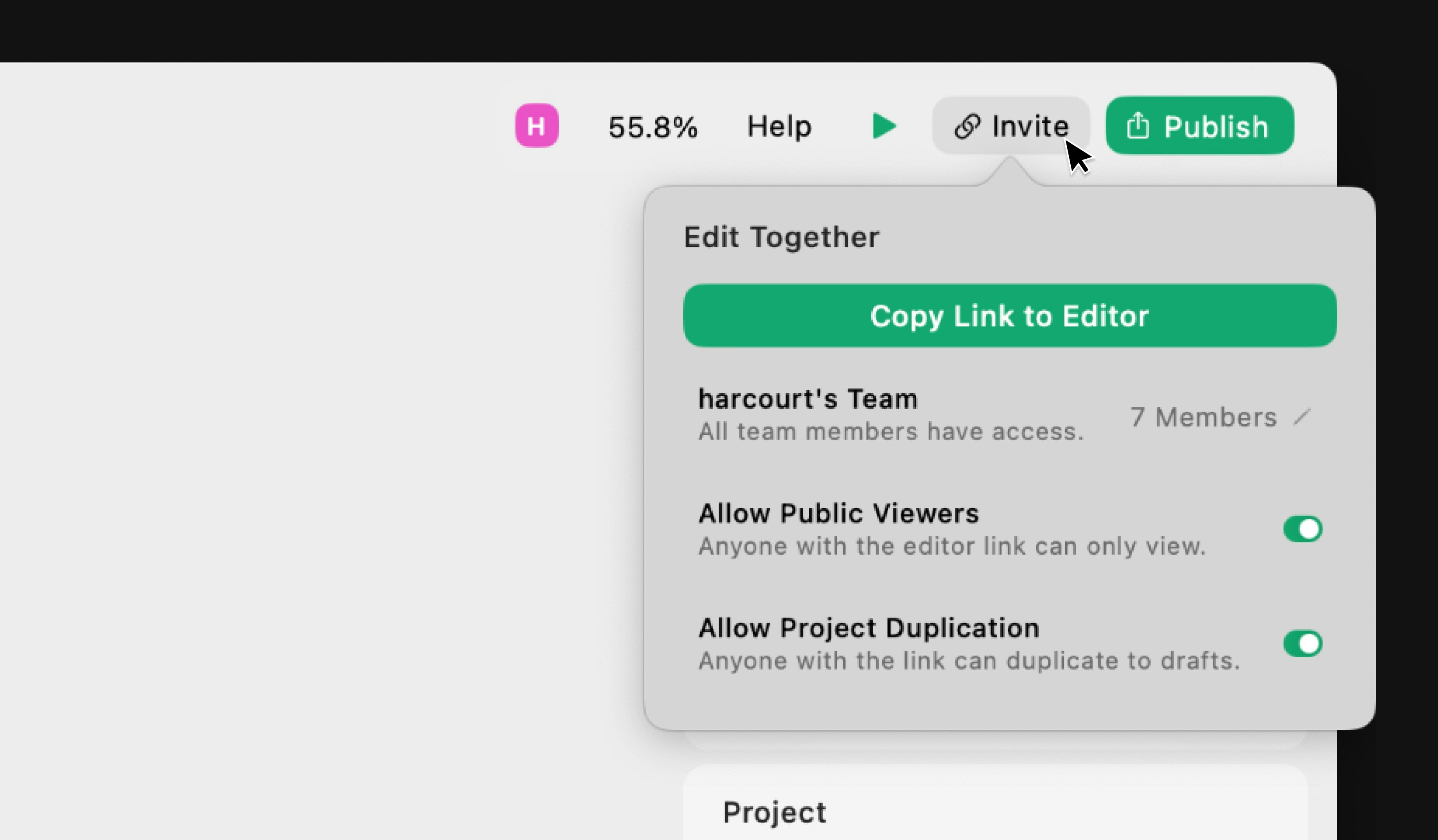Click the pink H user avatar
The height and width of the screenshot is (840, 1438).
click(537, 126)
